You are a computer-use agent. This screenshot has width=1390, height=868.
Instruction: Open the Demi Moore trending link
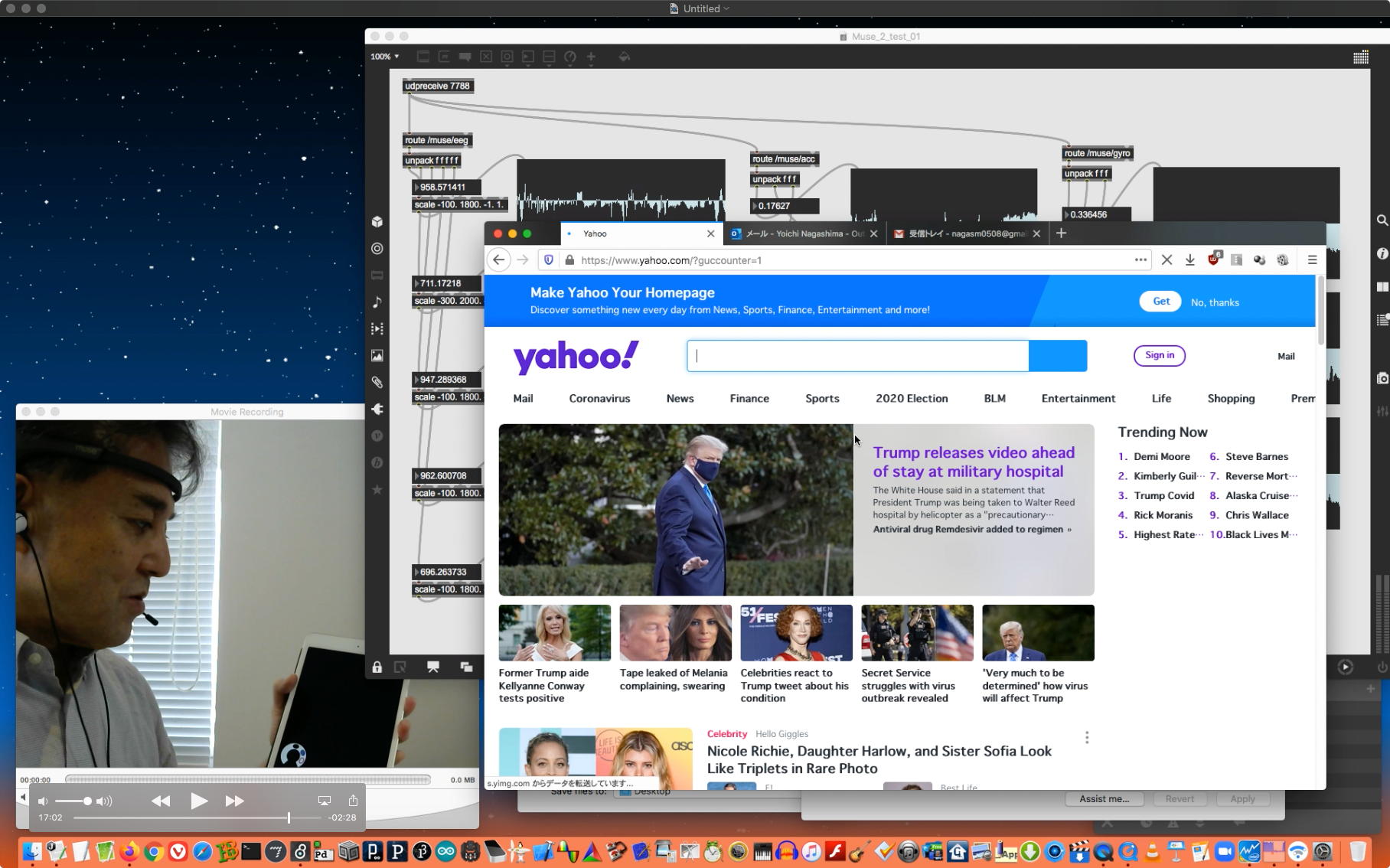tap(1162, 457)
